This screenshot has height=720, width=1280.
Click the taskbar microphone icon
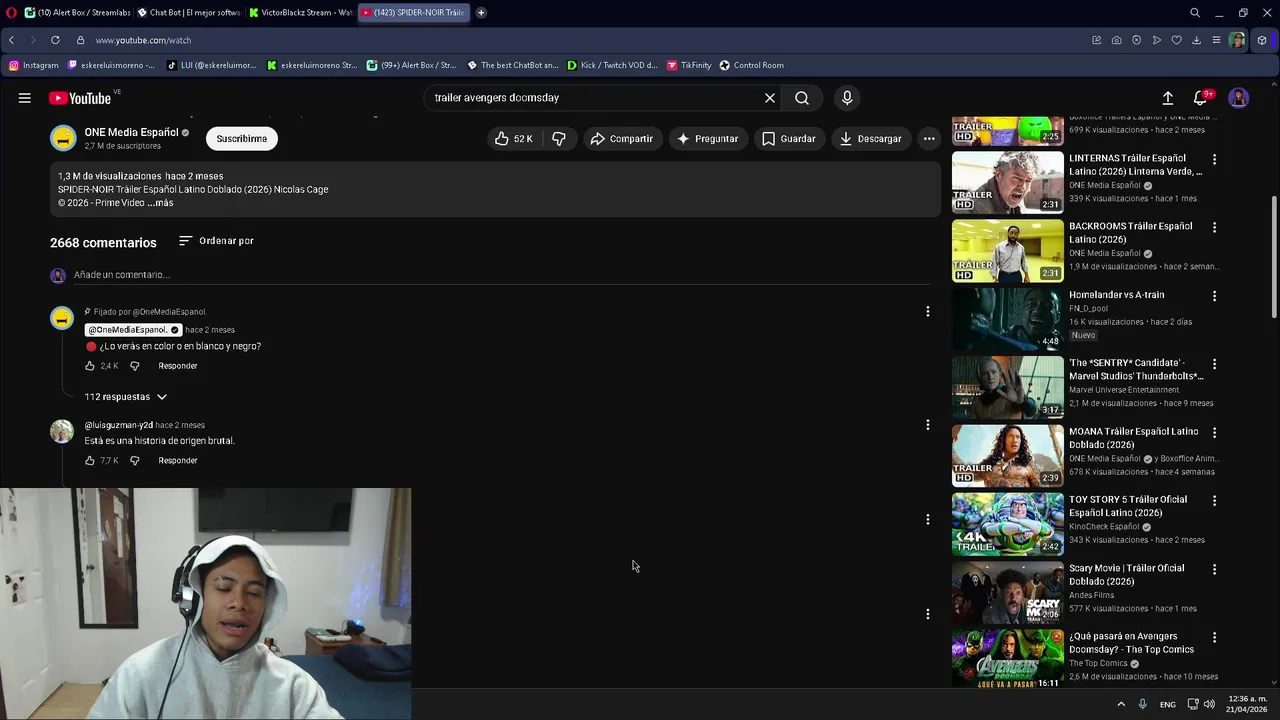(x=1143, y=704)
